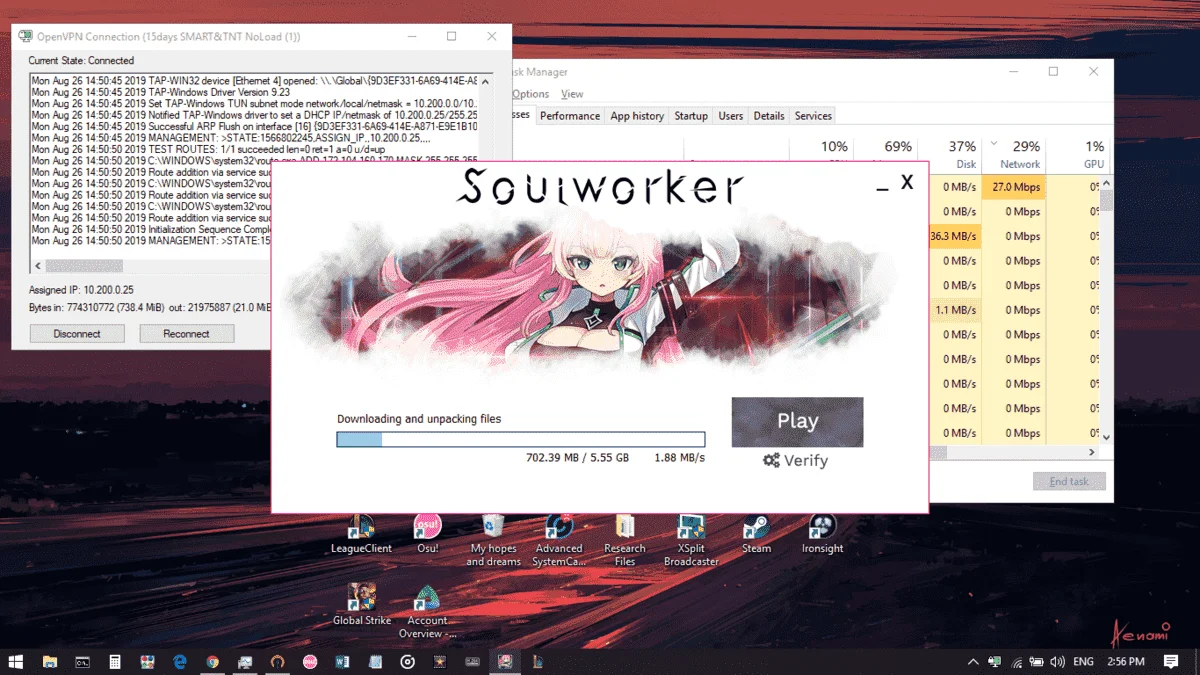Select the 1.1 MB/s disk value cell
Image resolution: width=1200 pixels, height=675 pixels.
coord(955,310)
